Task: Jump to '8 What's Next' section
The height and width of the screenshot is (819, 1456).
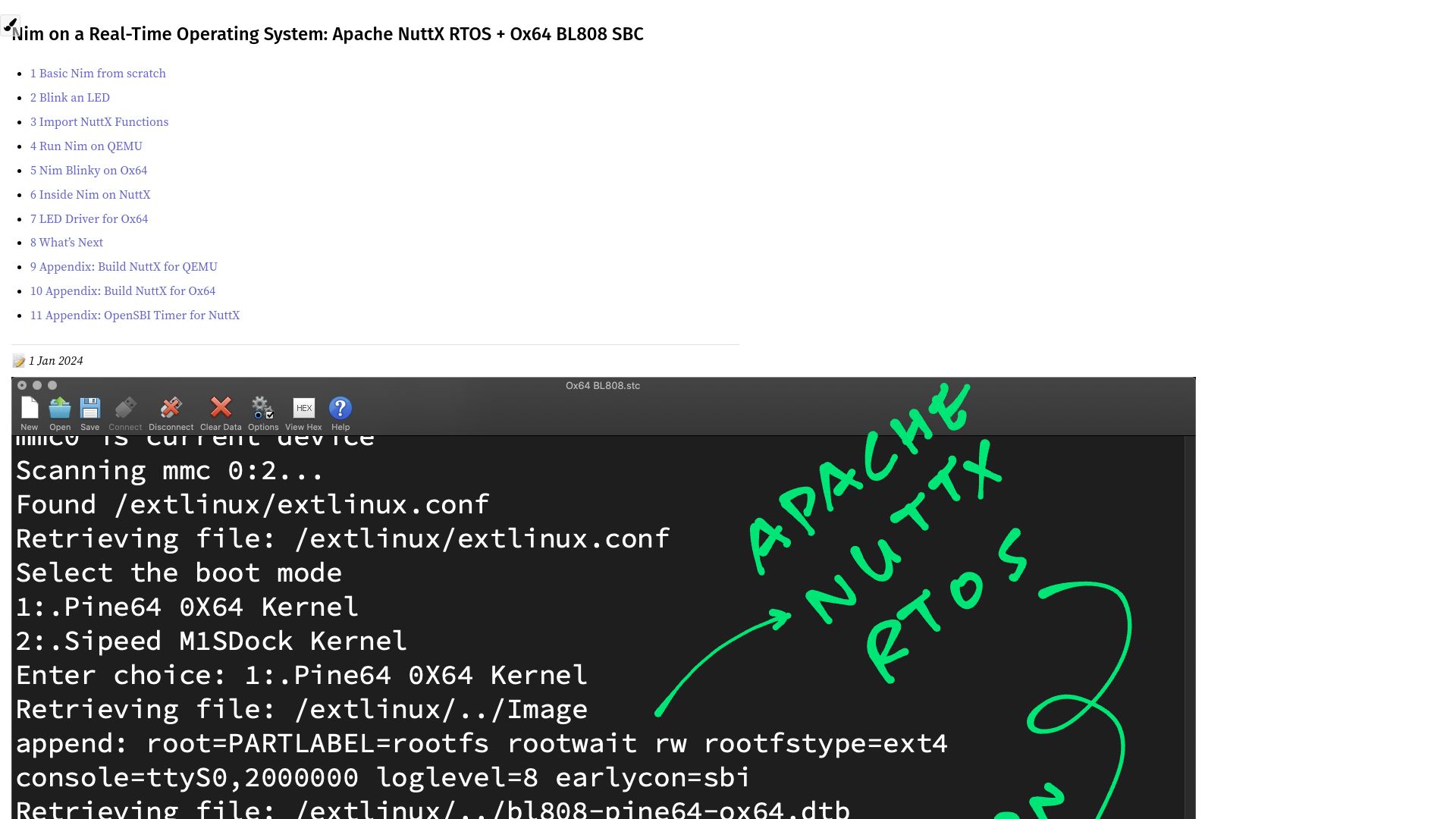Action: (67, 243)
